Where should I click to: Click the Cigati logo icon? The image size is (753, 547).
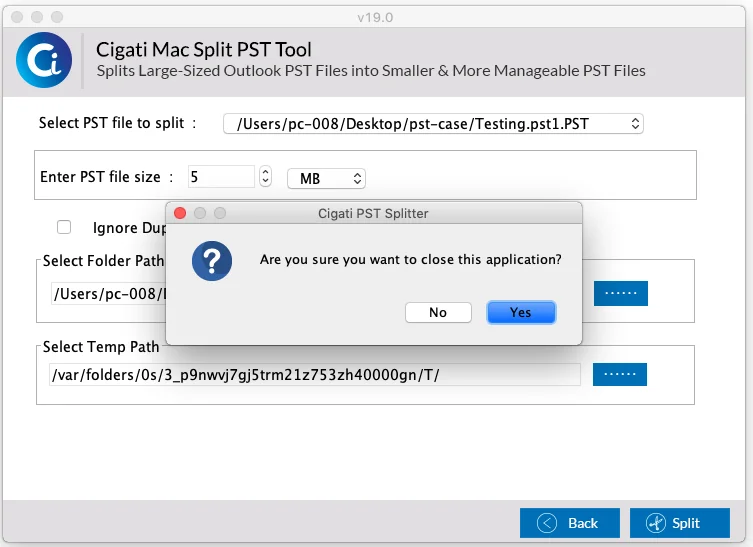click(x=44, y=60)
